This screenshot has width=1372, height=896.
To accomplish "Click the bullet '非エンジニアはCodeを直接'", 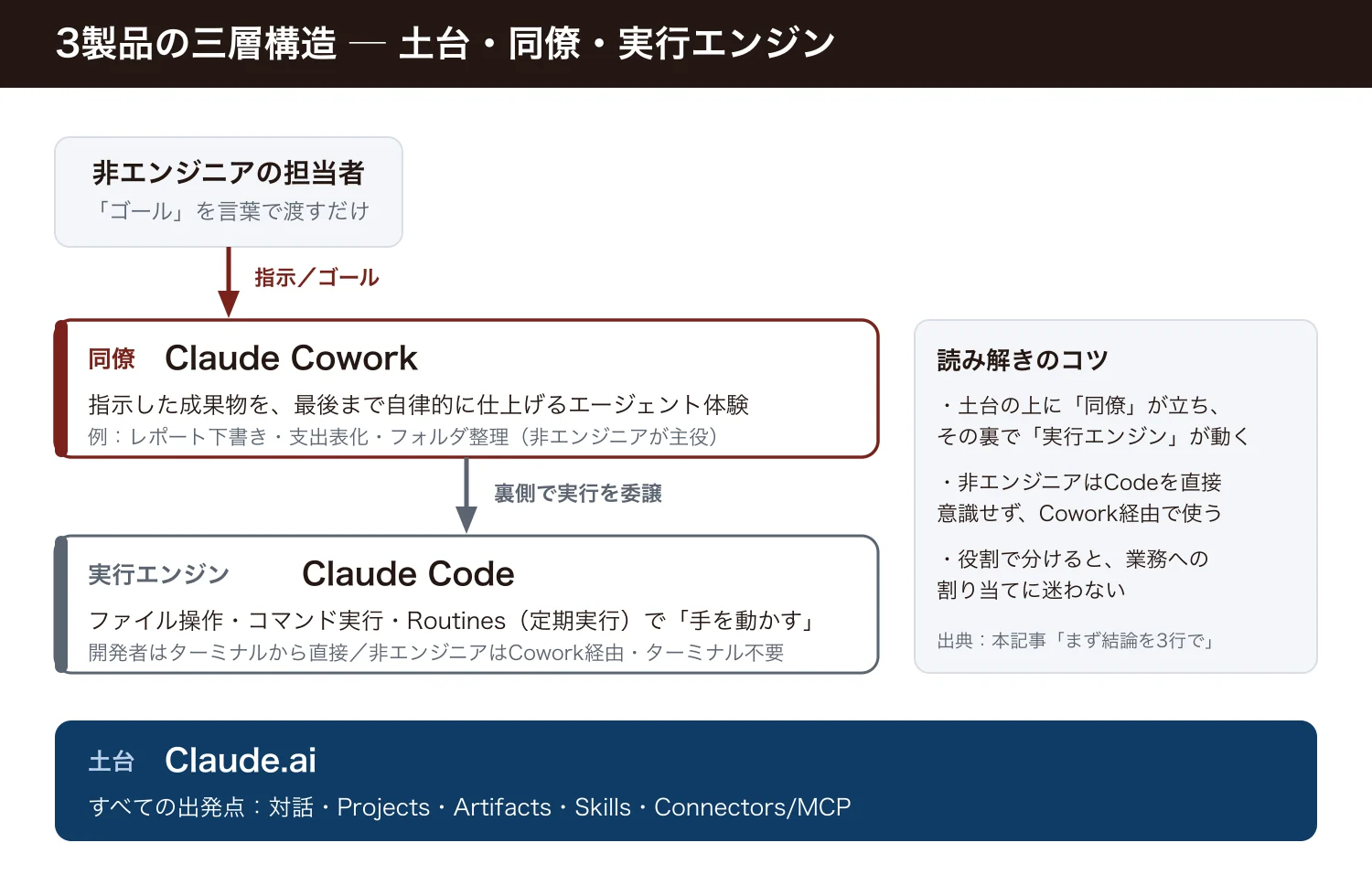I will 1080,482.
